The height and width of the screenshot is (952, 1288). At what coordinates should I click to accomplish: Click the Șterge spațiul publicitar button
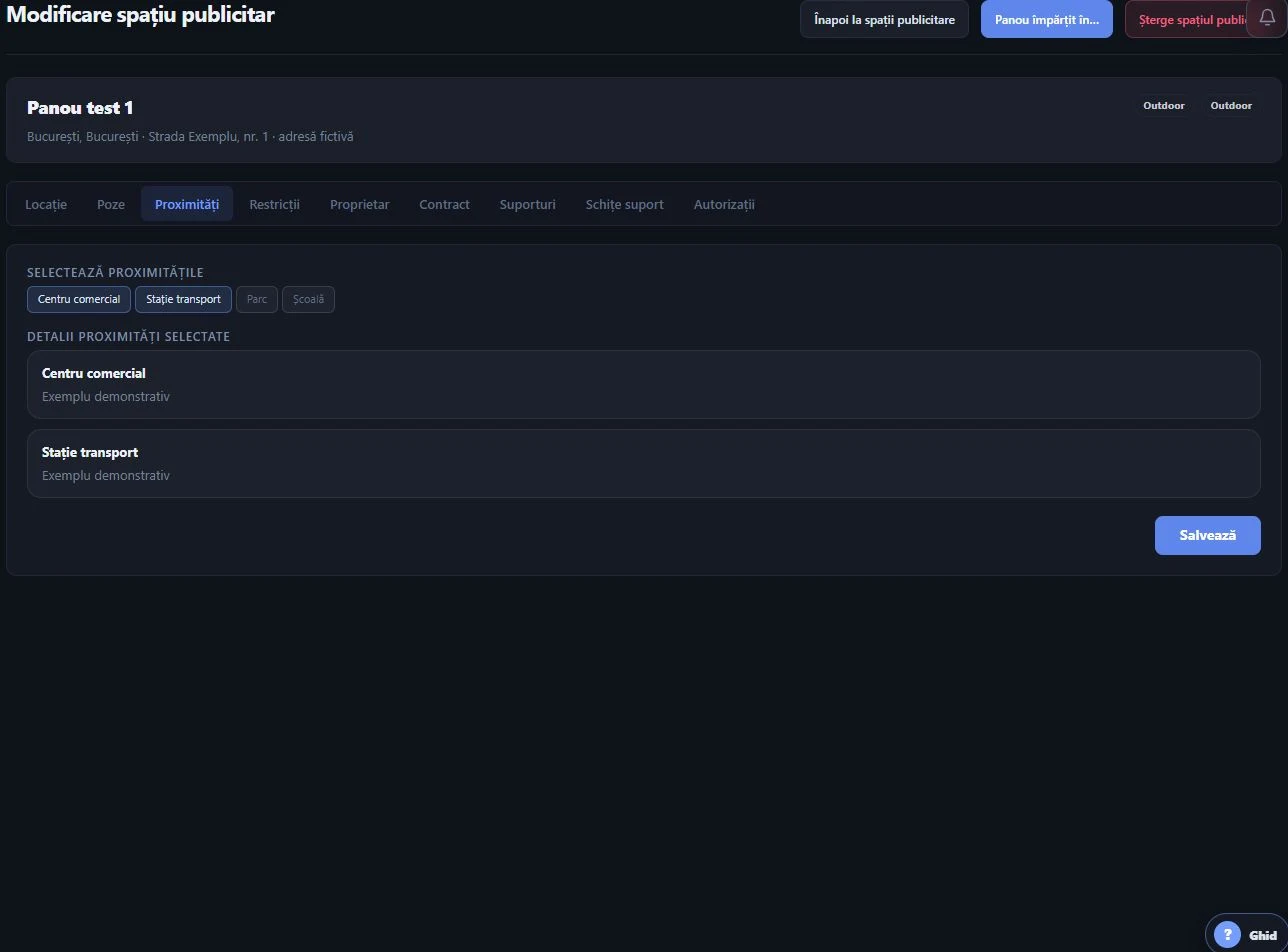1187,19
